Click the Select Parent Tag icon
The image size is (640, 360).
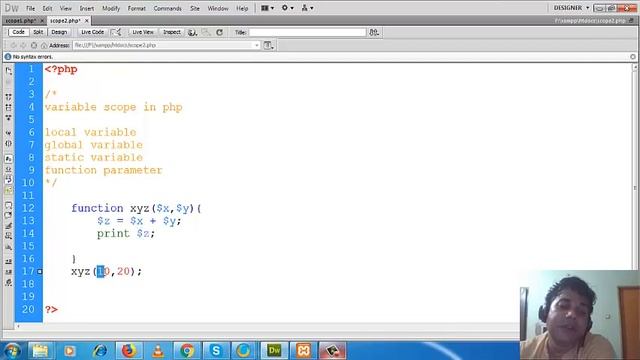coord(9,133)
